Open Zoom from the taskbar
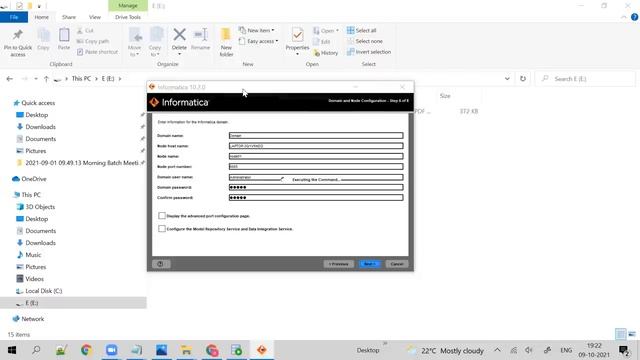The width and height of the screenshot is (640, 360). 111,350
